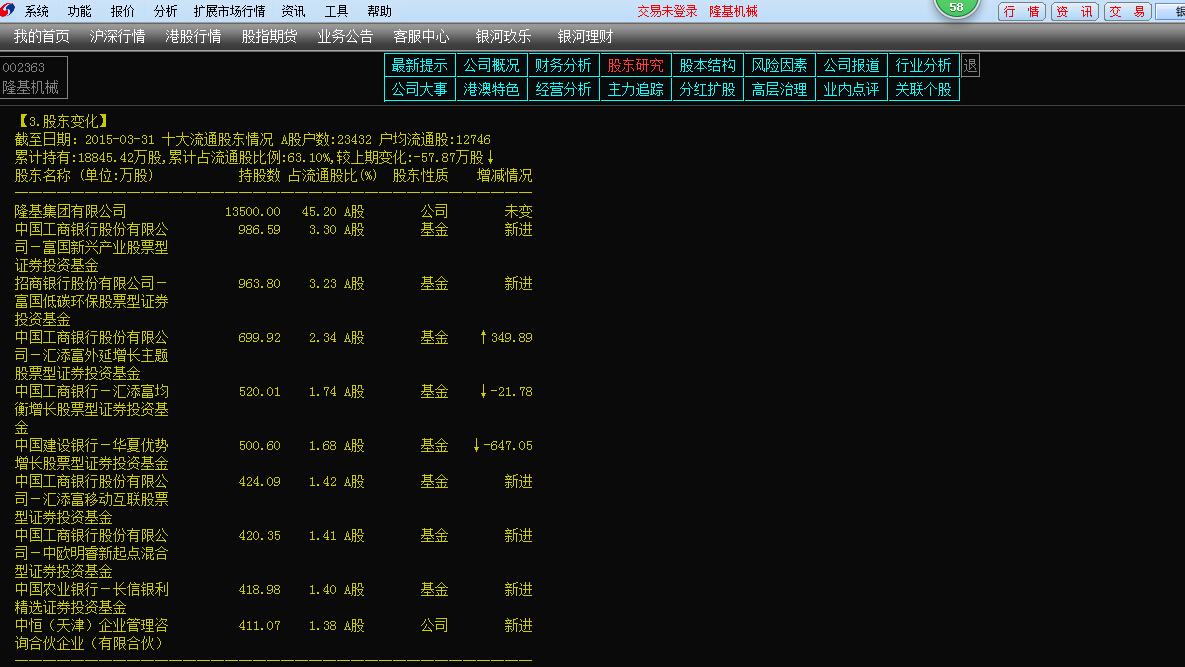Screen dimensions: 1185x667
Task: Switch to 客服中心 tab
Action: click(x=421, y=37)
